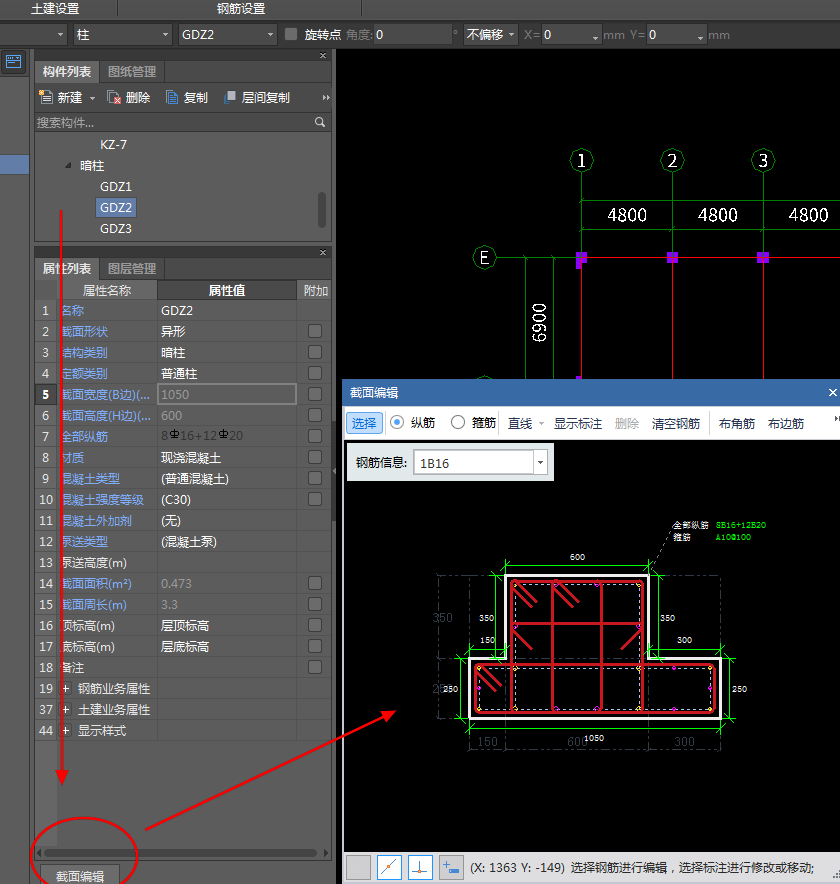Click the 布边筋 button

(x=786, y=423)
